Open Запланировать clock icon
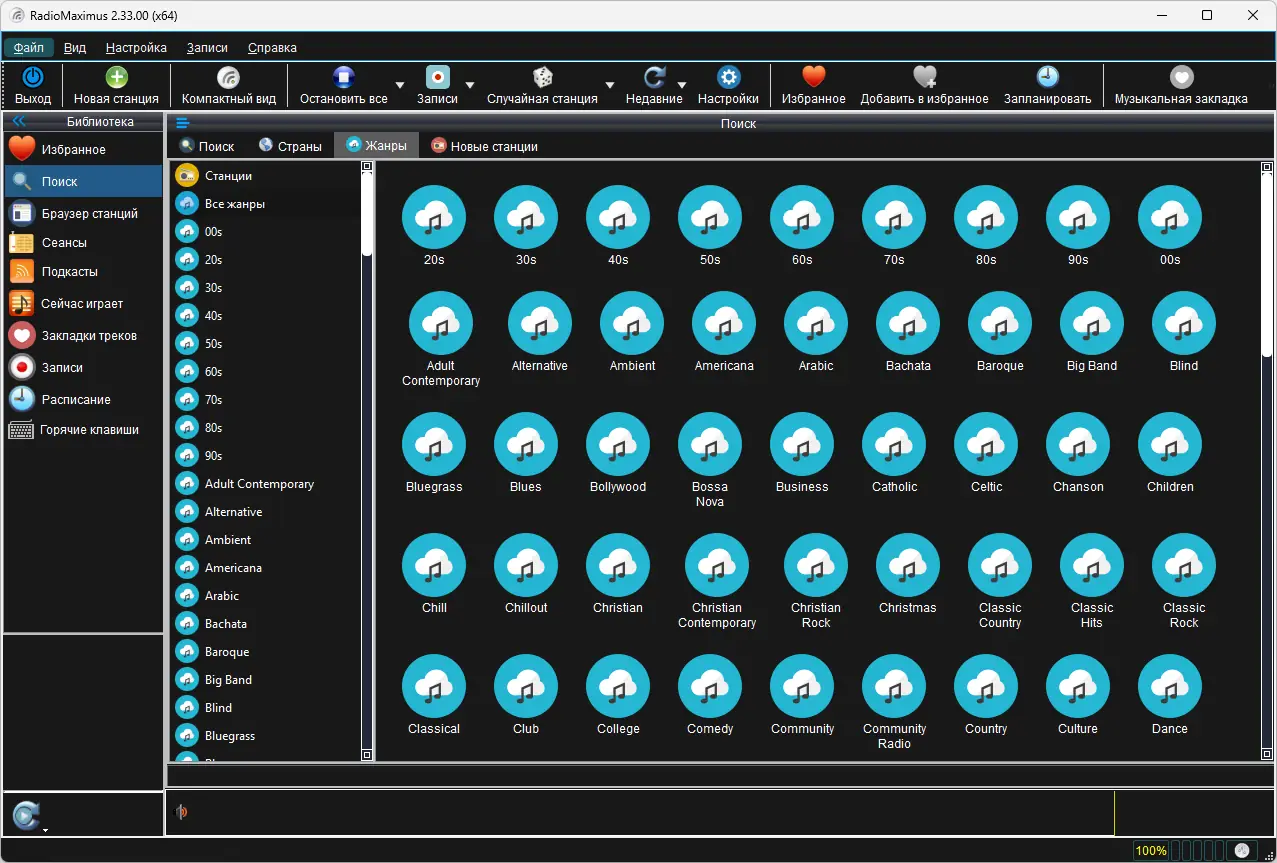Viewport: 1277px width, 863px height. click(x=1047, y=78)
